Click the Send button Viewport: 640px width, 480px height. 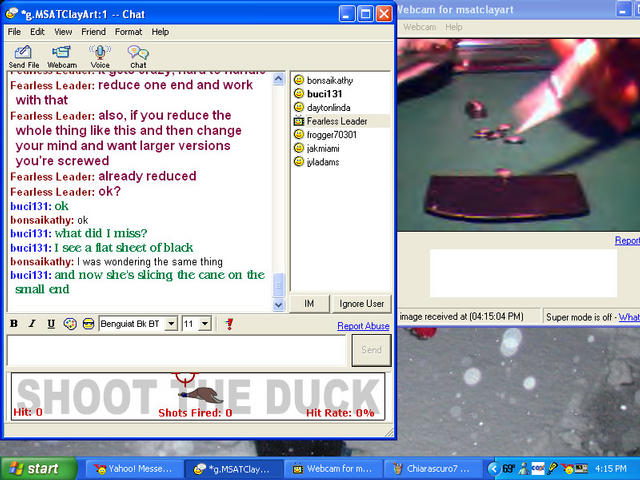click(371, 350)
